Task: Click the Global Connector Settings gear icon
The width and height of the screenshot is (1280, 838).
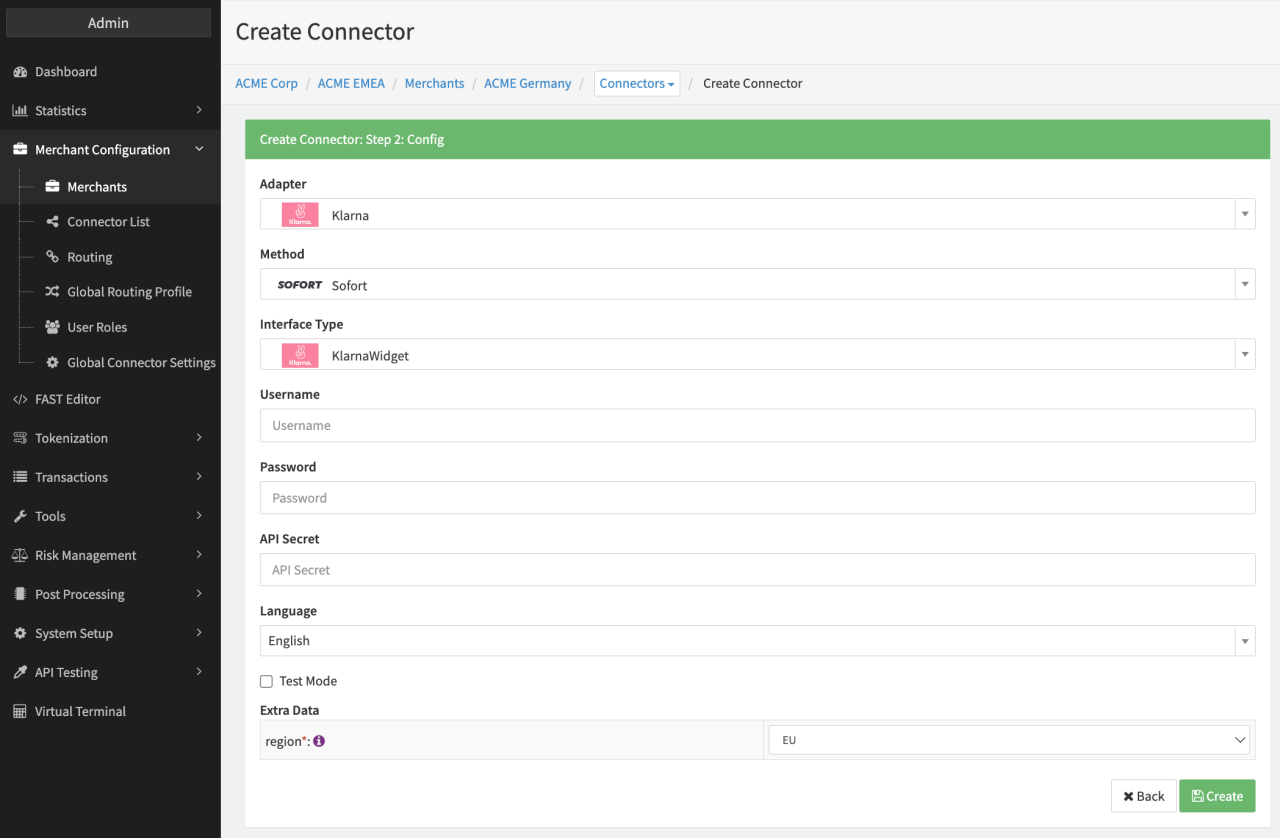Action: [53, 363]
